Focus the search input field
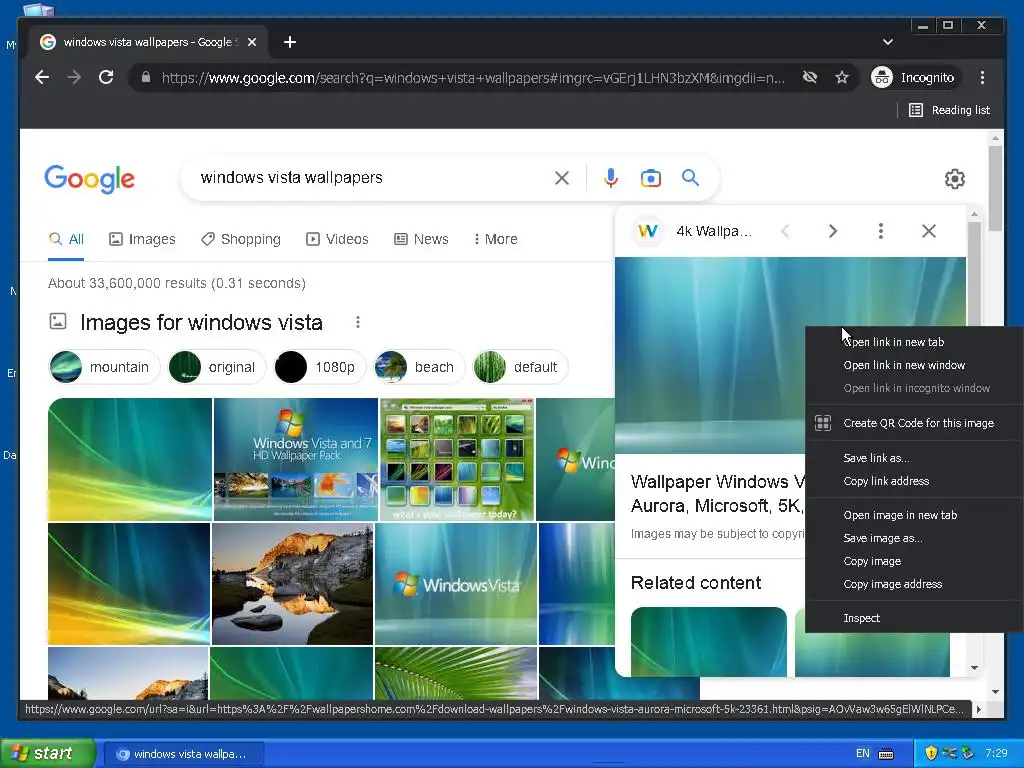Viewport: 1024px width, 768px height. (372, 178)
